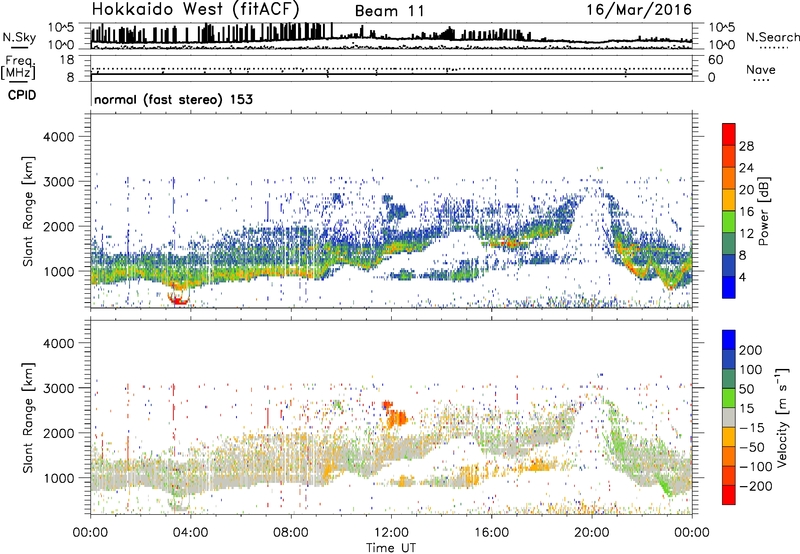
Task: Click the "18" tick on the frequency axis
Action: [67, 60]
